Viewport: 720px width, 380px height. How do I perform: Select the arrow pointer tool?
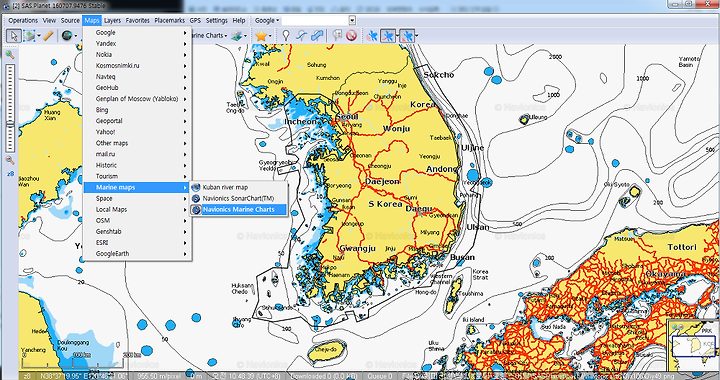click(14, 35)
